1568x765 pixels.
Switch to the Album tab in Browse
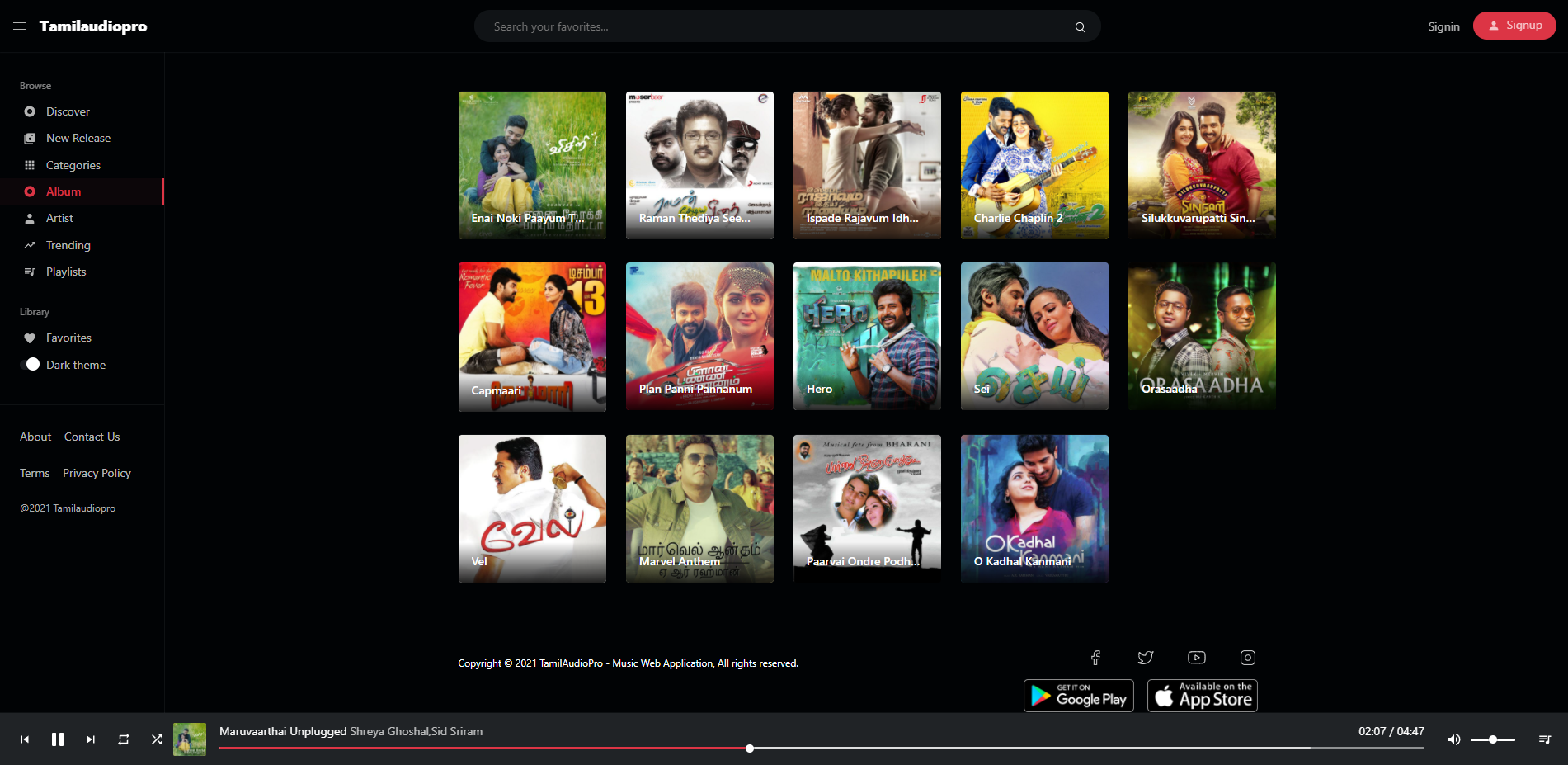coord(63,191)
